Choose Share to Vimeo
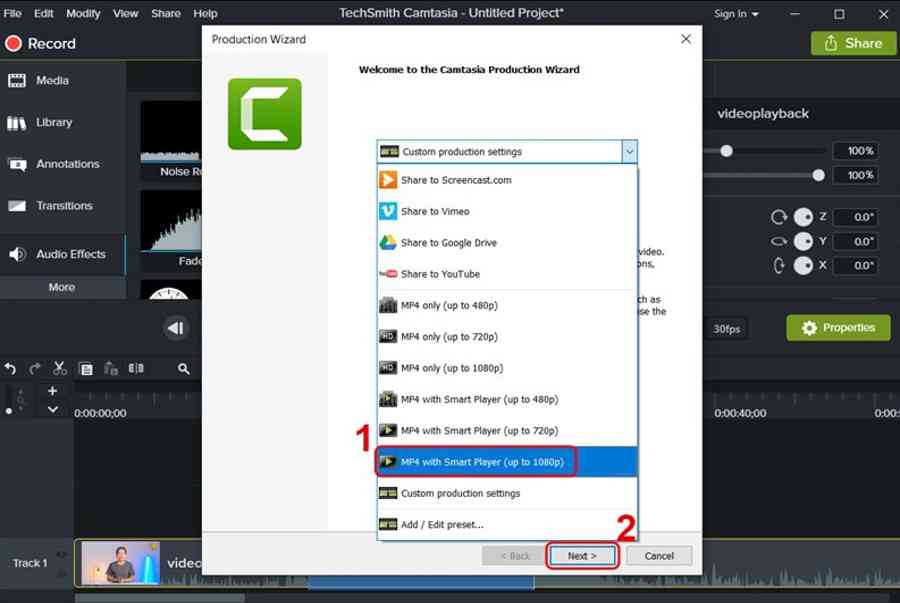The height and width of the screenshot is (603, 900). (x=507, y=211)
